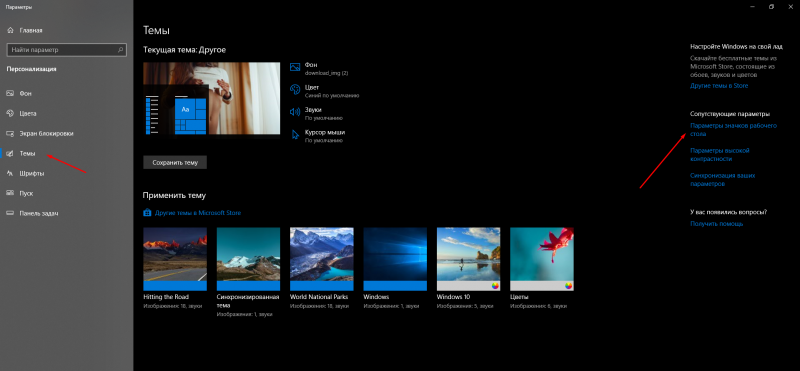This screenshot has height=371, width=800.
Task: Open the Курсор мыши setting
Action: coord(317,135)
